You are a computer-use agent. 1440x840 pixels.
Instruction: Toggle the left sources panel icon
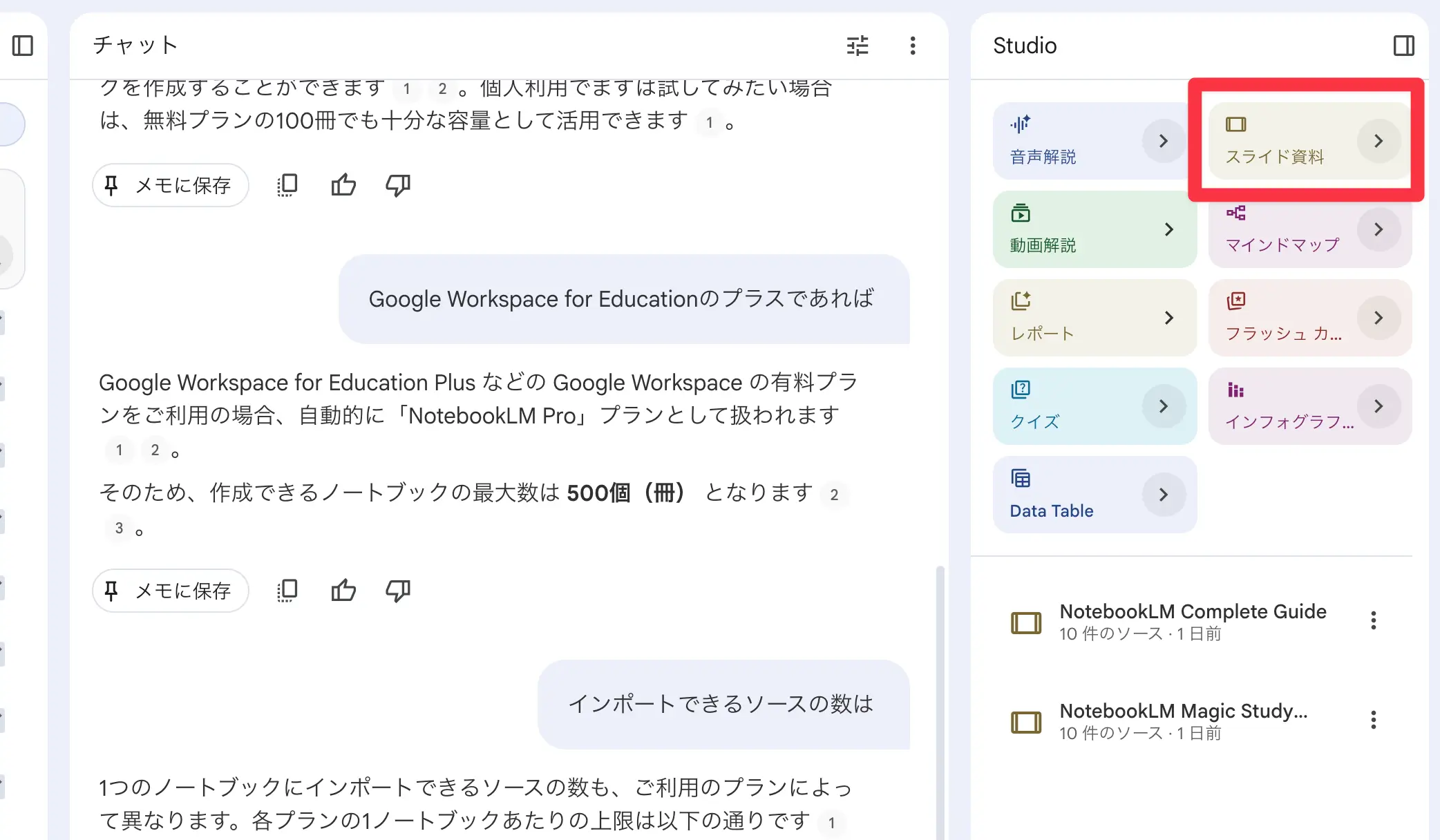[x=23, y=46]
